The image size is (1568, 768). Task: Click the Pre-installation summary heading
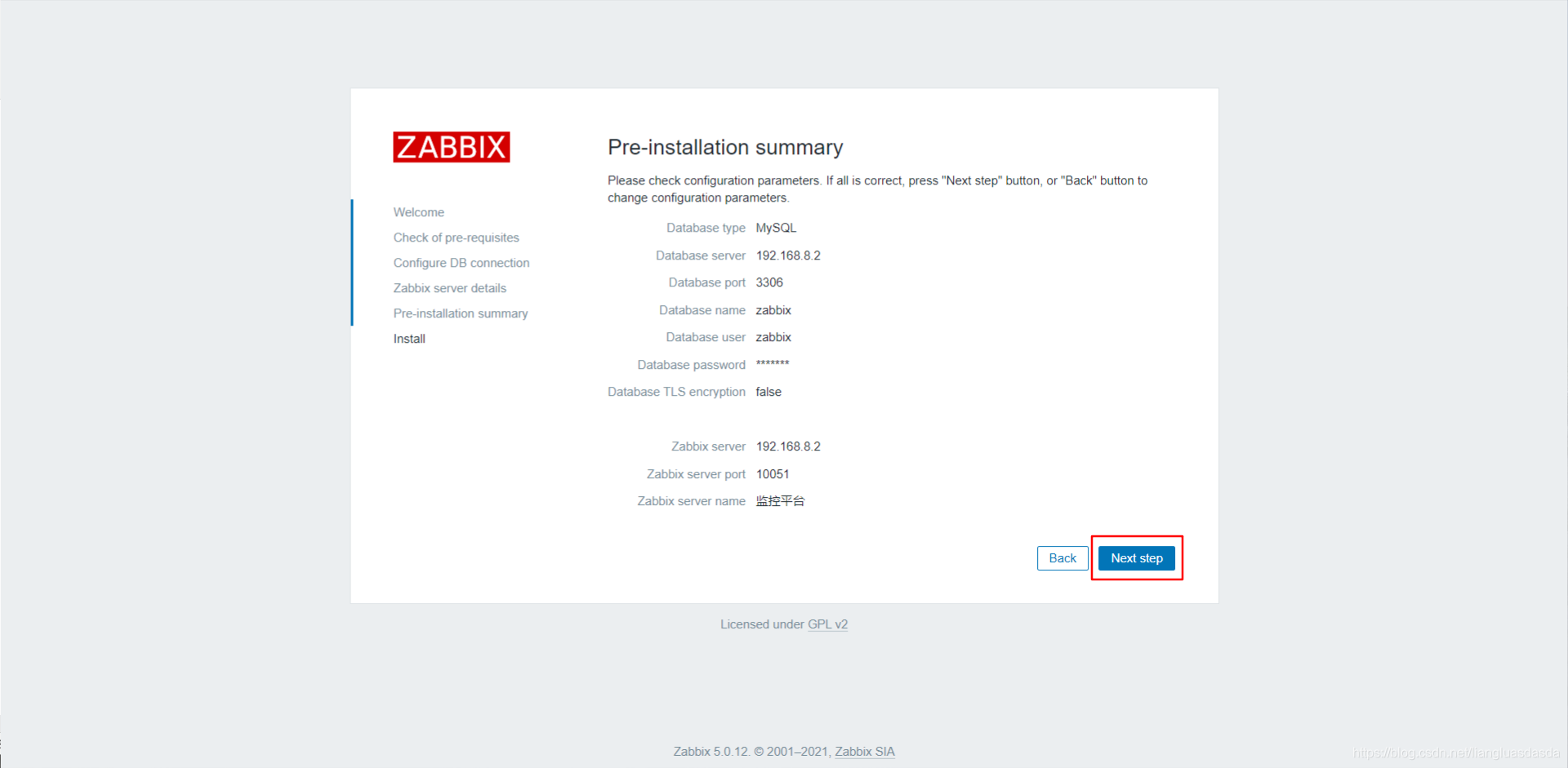click(725, 147)
